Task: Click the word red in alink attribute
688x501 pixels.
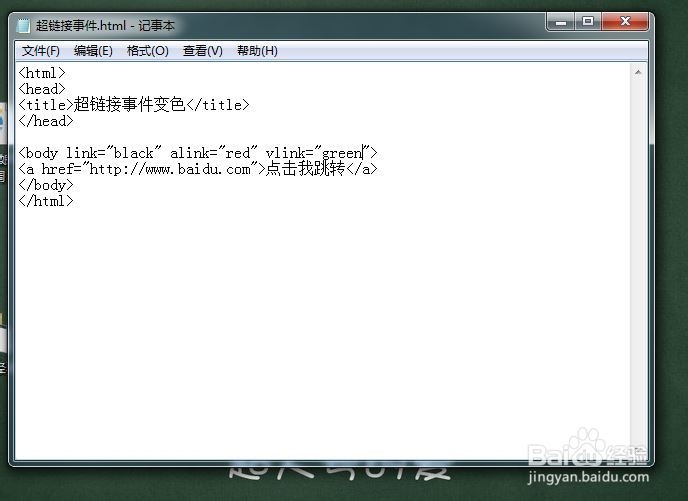Action: click(237, 153)
